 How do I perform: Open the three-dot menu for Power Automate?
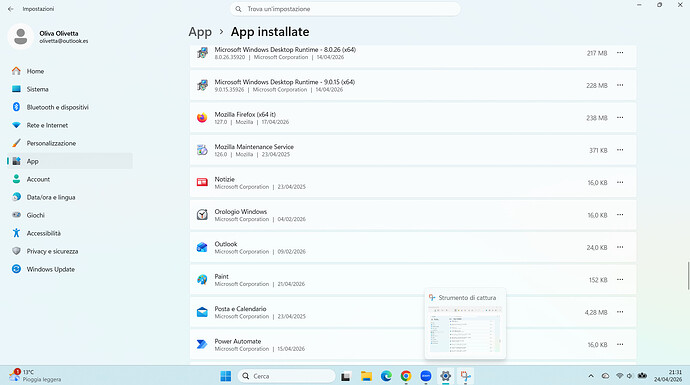620,345
